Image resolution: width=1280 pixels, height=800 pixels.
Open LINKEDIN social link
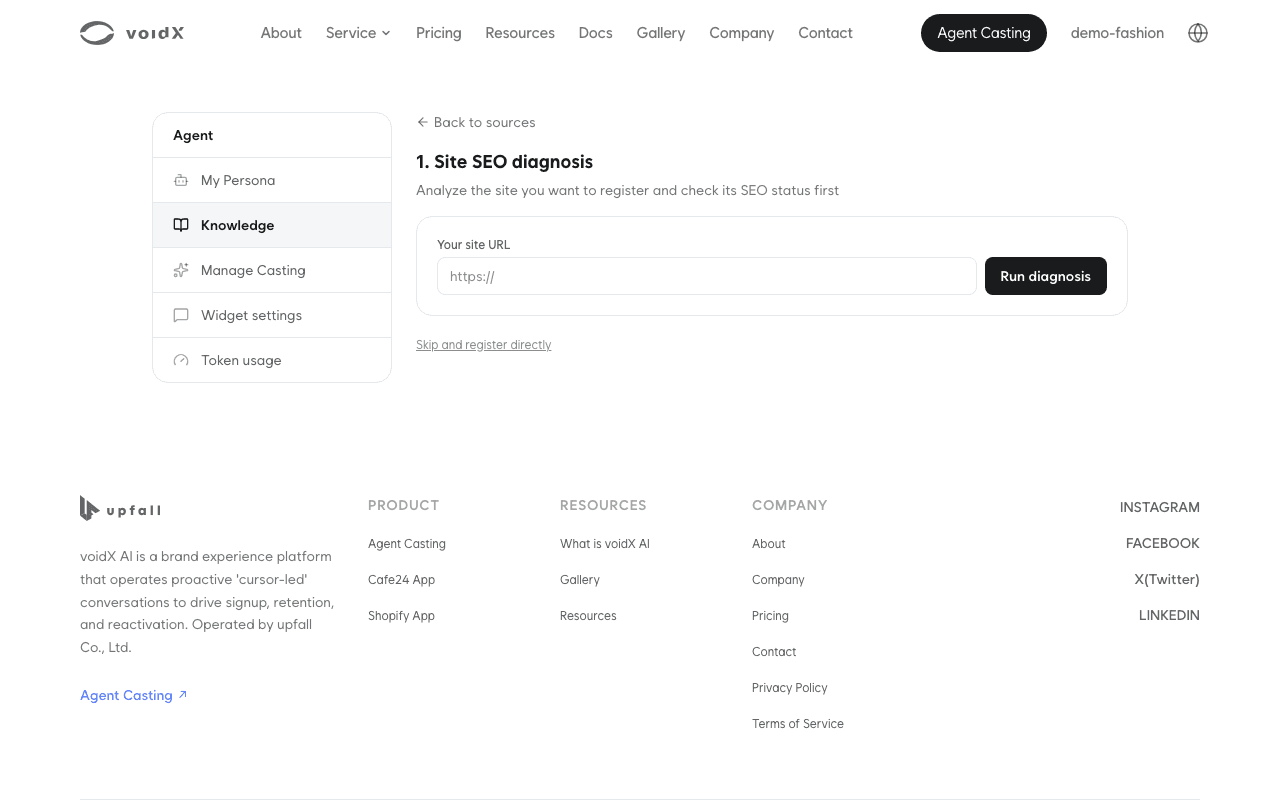coord(1169,615)
